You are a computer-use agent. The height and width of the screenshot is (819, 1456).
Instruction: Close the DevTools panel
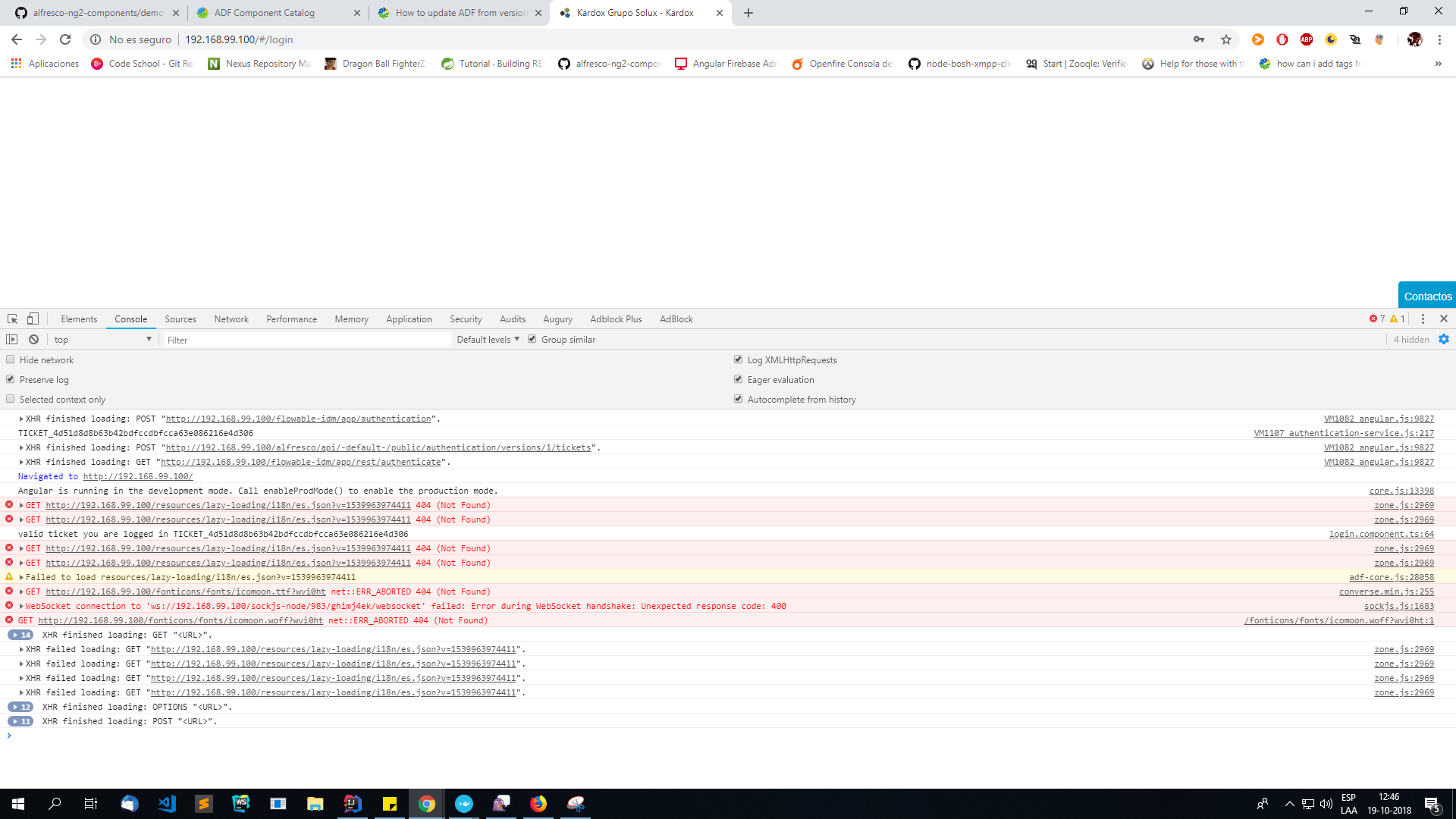click(x=1444, y=319)
